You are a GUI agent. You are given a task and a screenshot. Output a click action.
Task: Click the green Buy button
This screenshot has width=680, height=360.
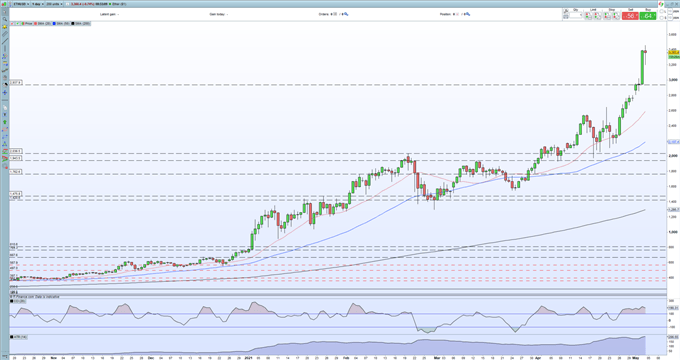pyautogui.click(x=648, y=16)
